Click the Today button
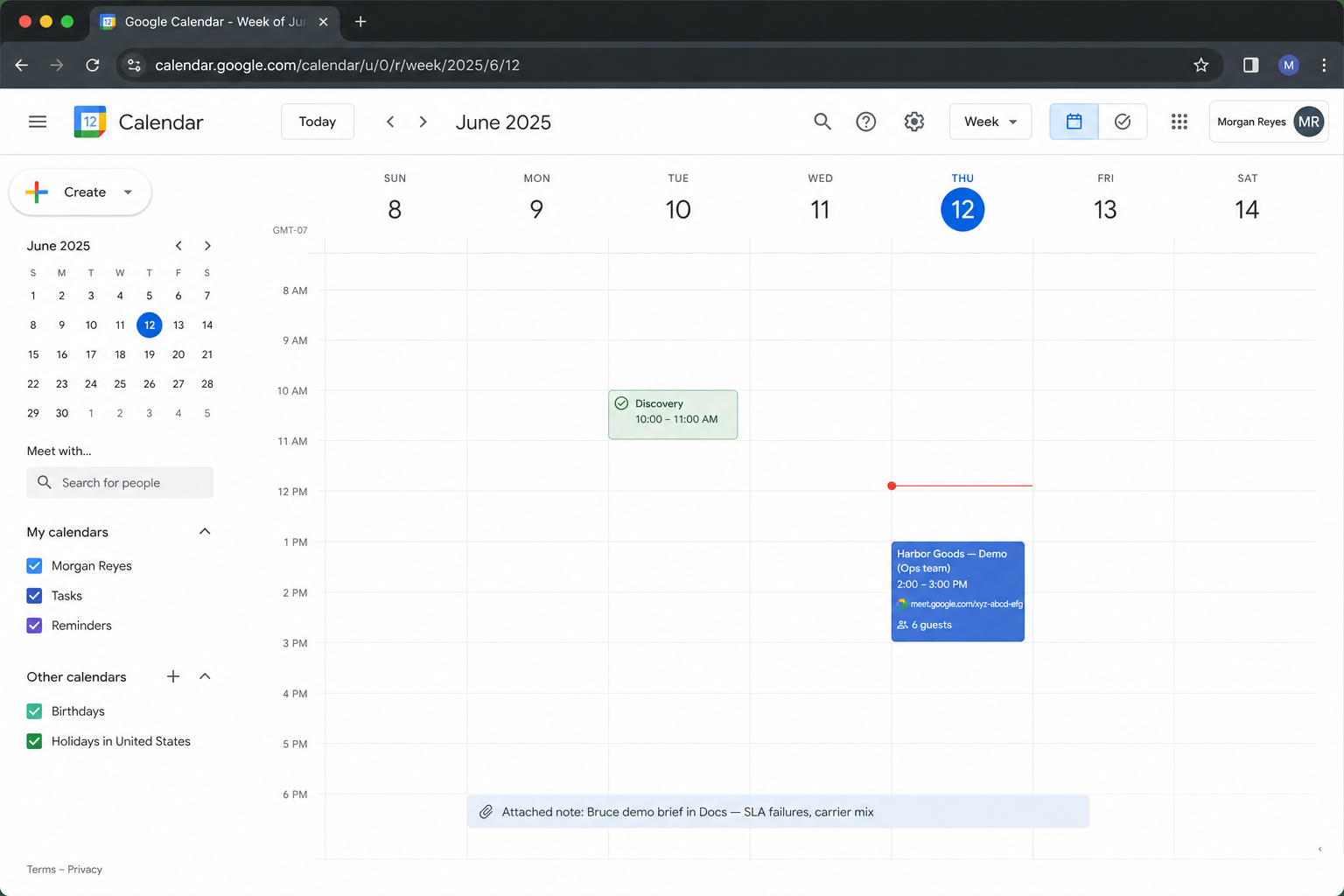This screenshot has height=896, width=1344. [x=318, y=122]
